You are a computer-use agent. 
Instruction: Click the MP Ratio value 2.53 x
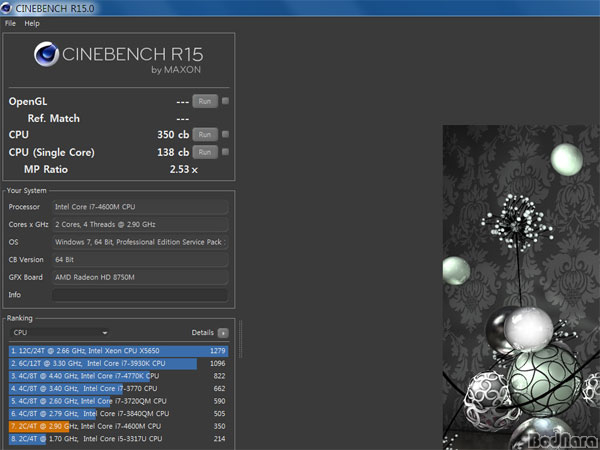pyautogui.click(x=184, y=170)
